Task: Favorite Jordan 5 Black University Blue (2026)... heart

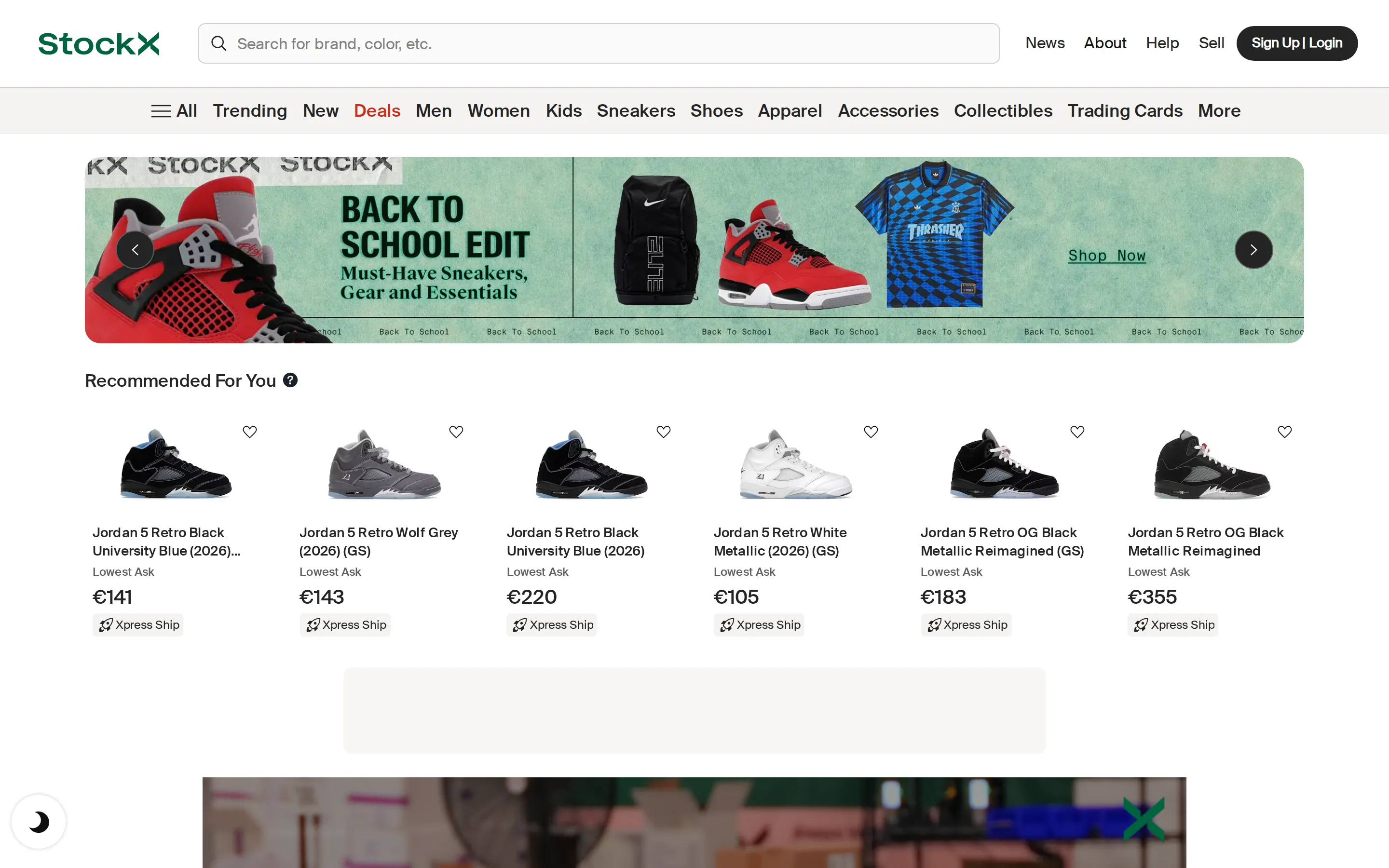Action: point(250,432)
